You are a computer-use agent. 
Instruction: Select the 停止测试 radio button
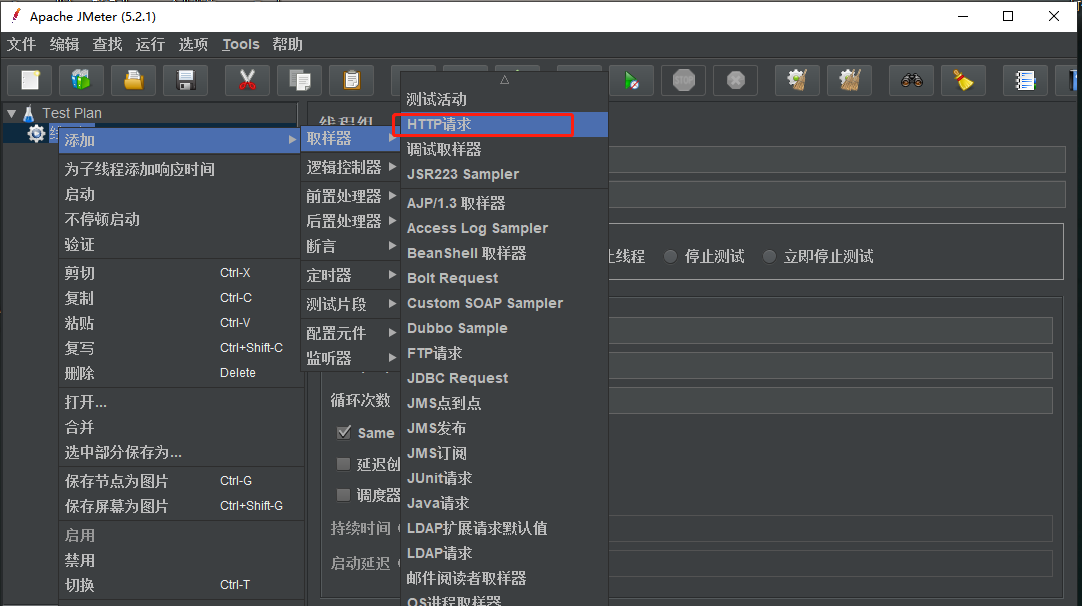pos(670,257)
